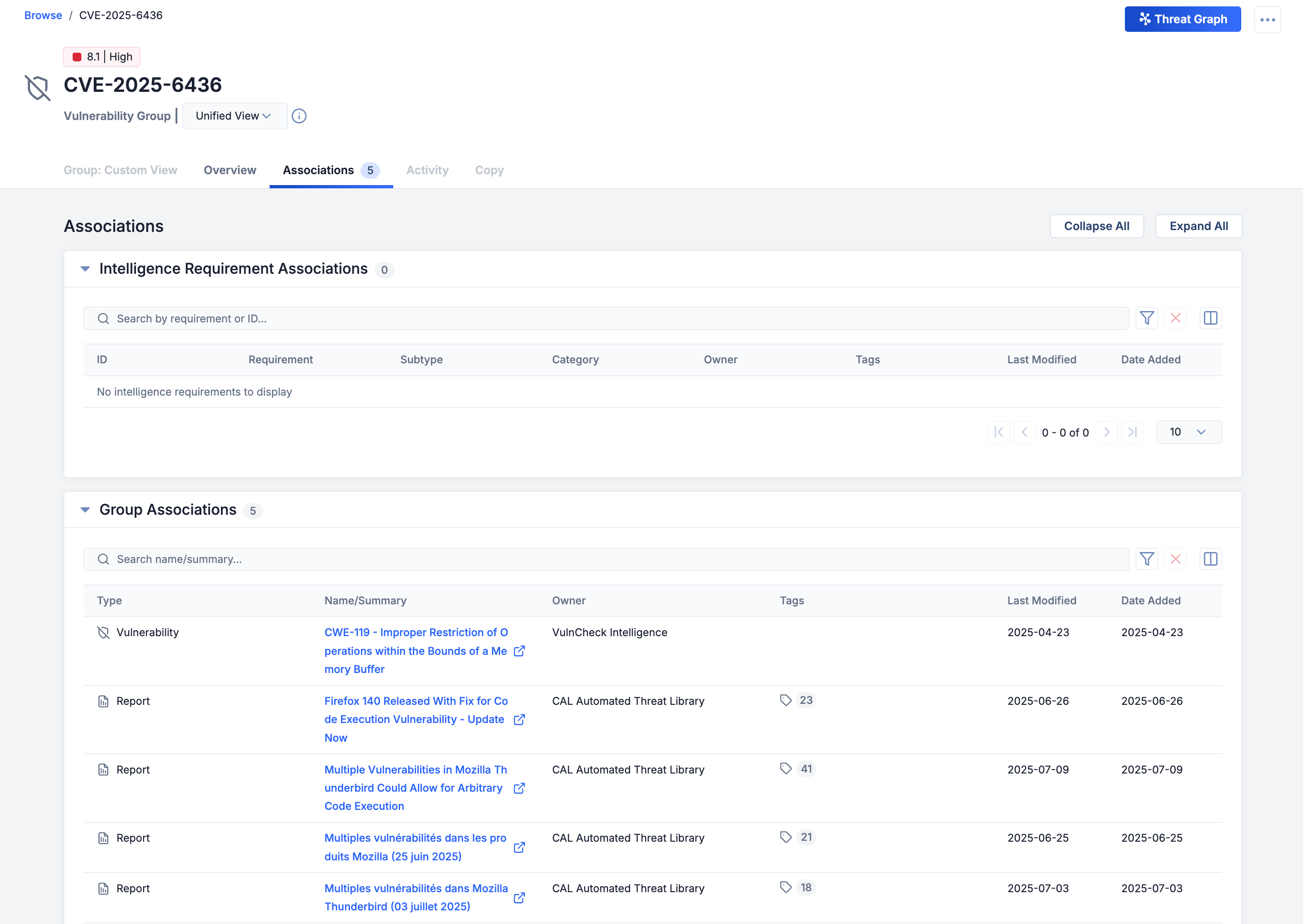The image size is (1303, 924).
Task: Show the 23 tags on Firefox 140 report
Action: coord(798,700)
